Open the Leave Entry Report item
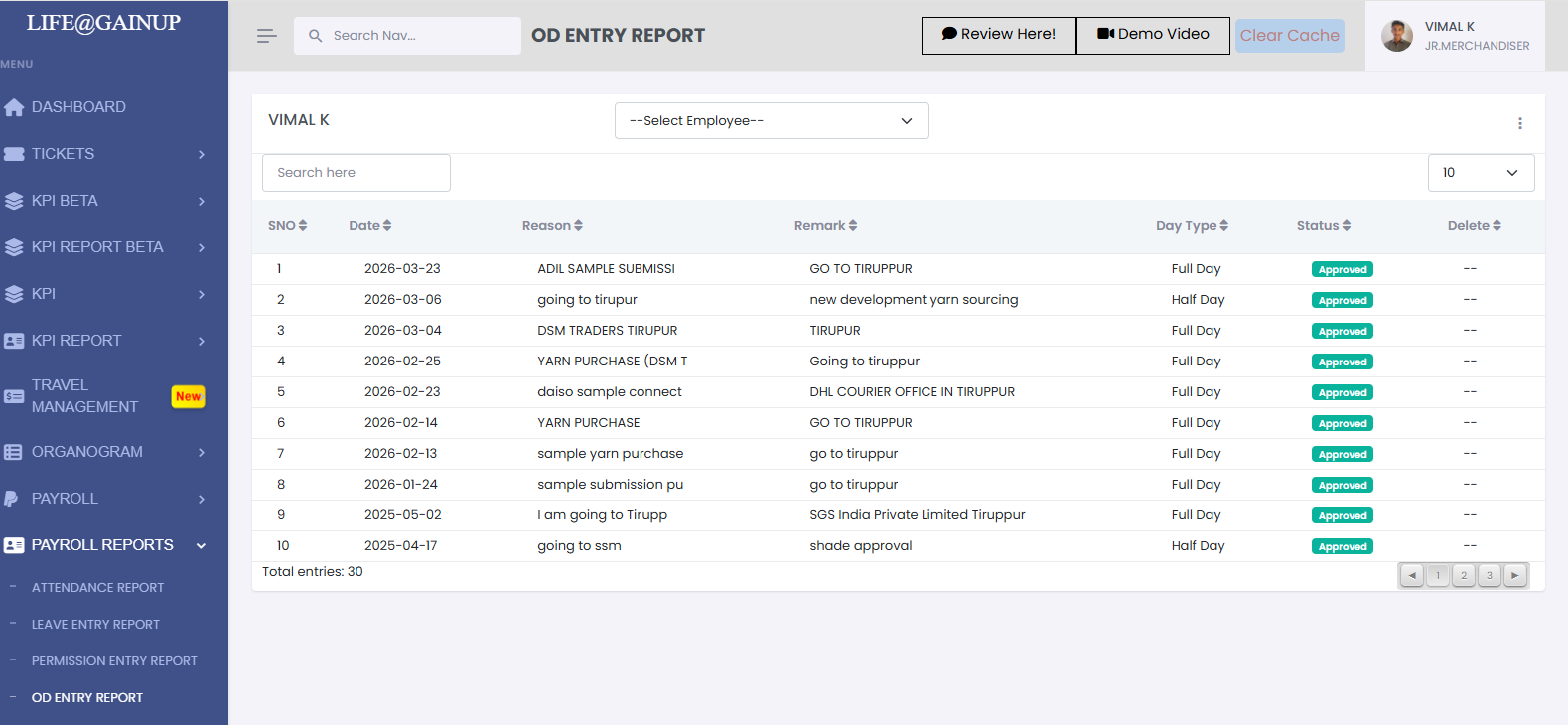The height and width of the screenshot is (725, 1568). coord(95,625)
